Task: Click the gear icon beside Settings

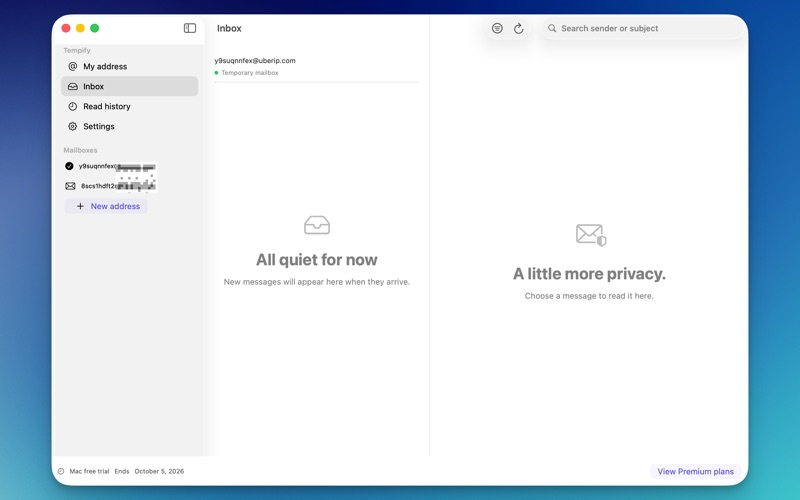Action: pos(73,126)
